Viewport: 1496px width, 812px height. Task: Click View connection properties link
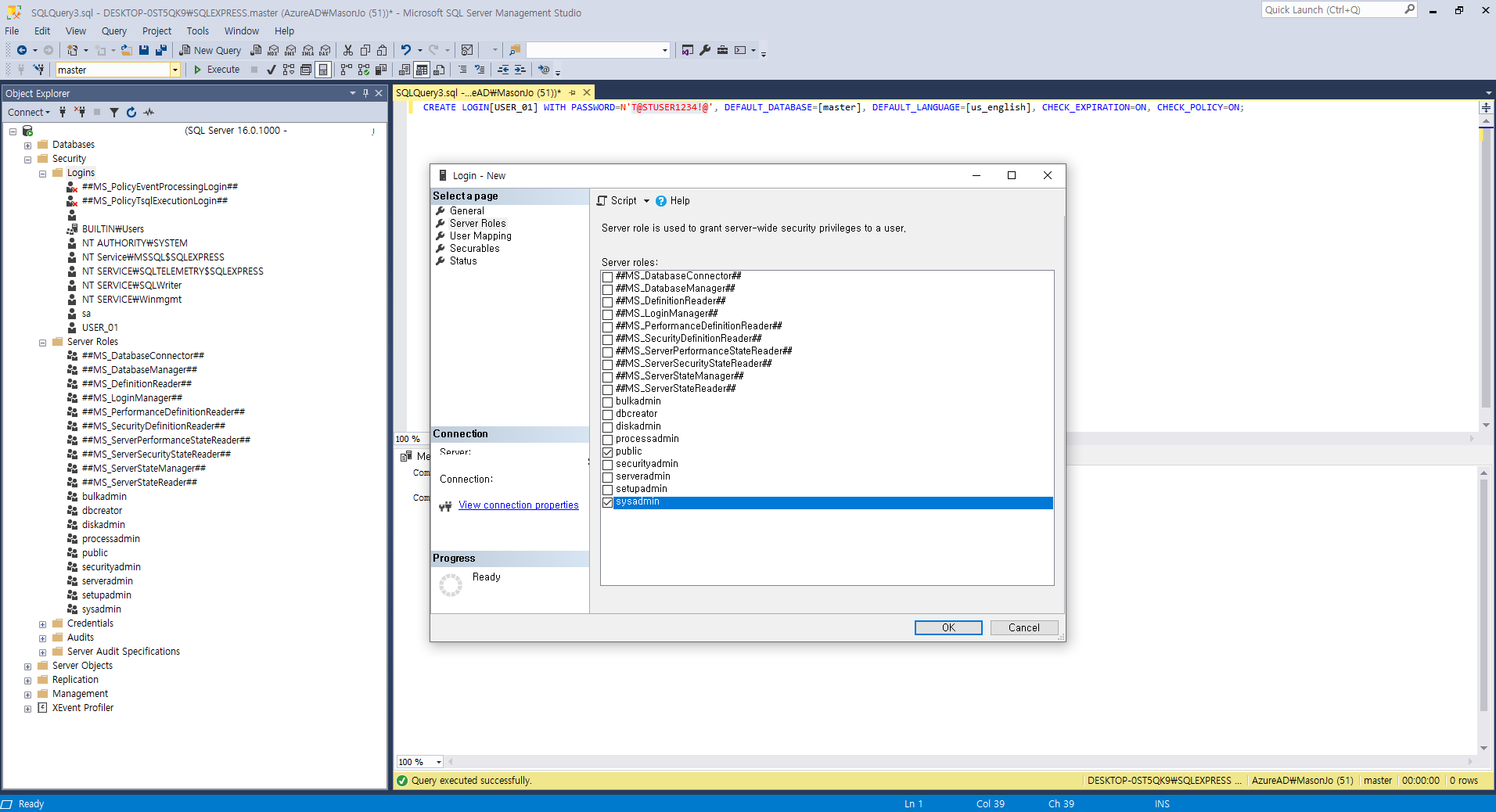tap(519, 505)
